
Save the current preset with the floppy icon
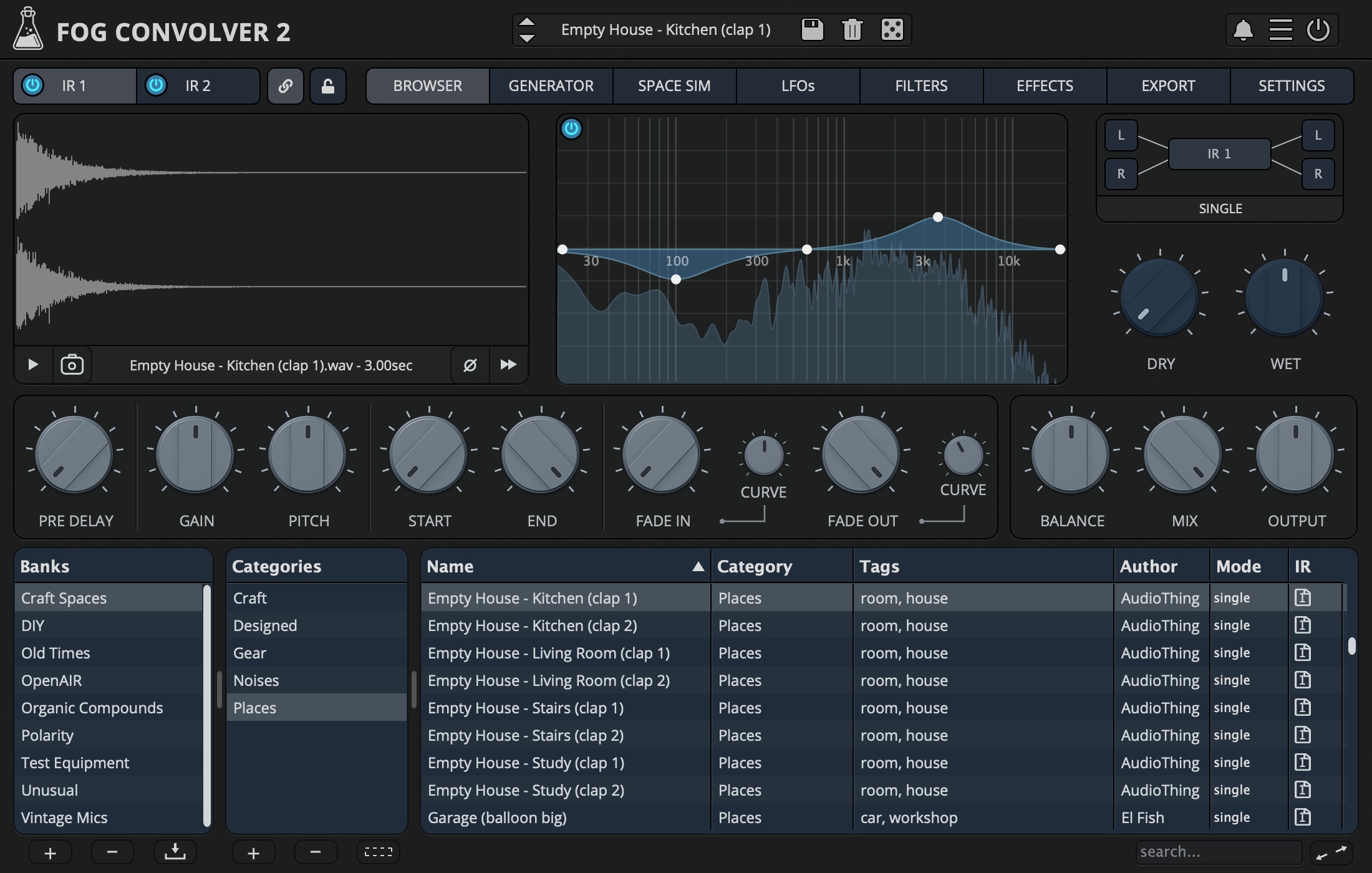click(x=812, y=29)
